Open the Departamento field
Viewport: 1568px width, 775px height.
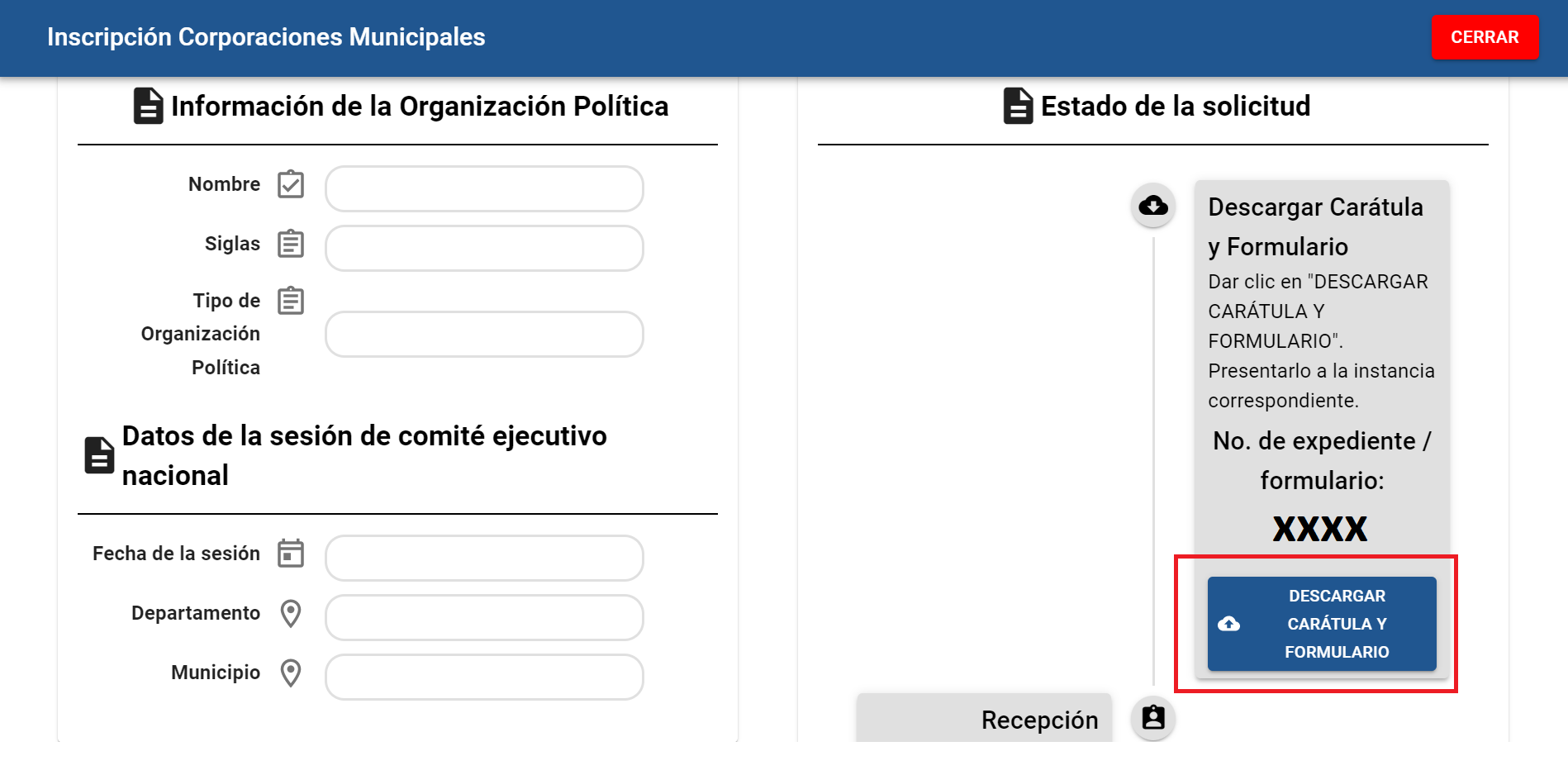[x=484, y=617]
